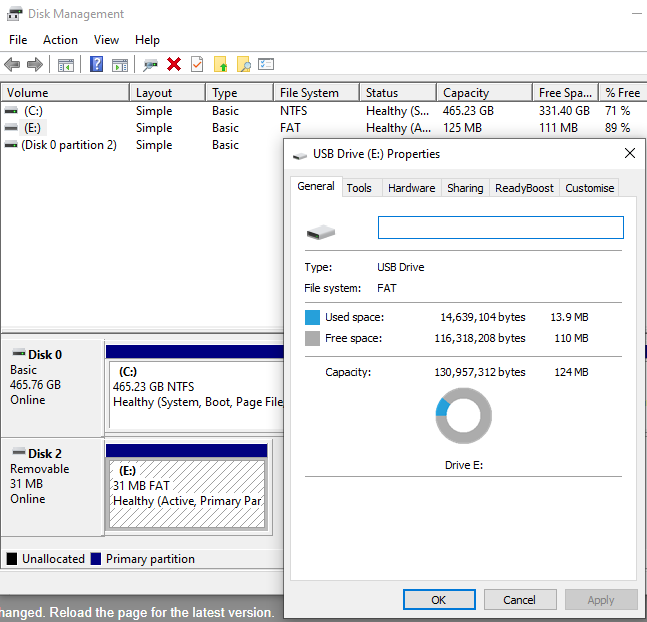Open the Action menu
This screenshot has width=647, height=622.
tap(60, 40)
